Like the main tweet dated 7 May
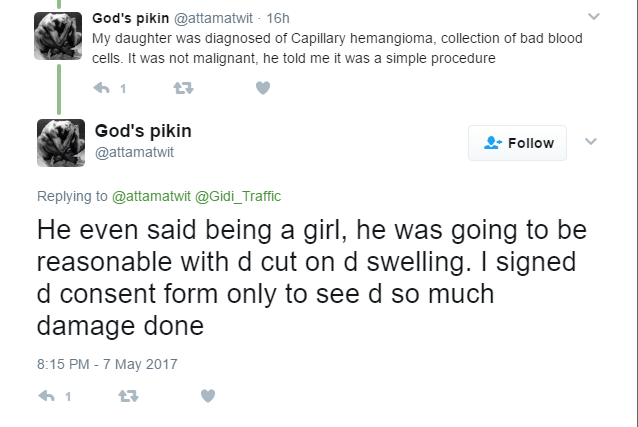This screenshot has width=638, height=427. [207, 396]
